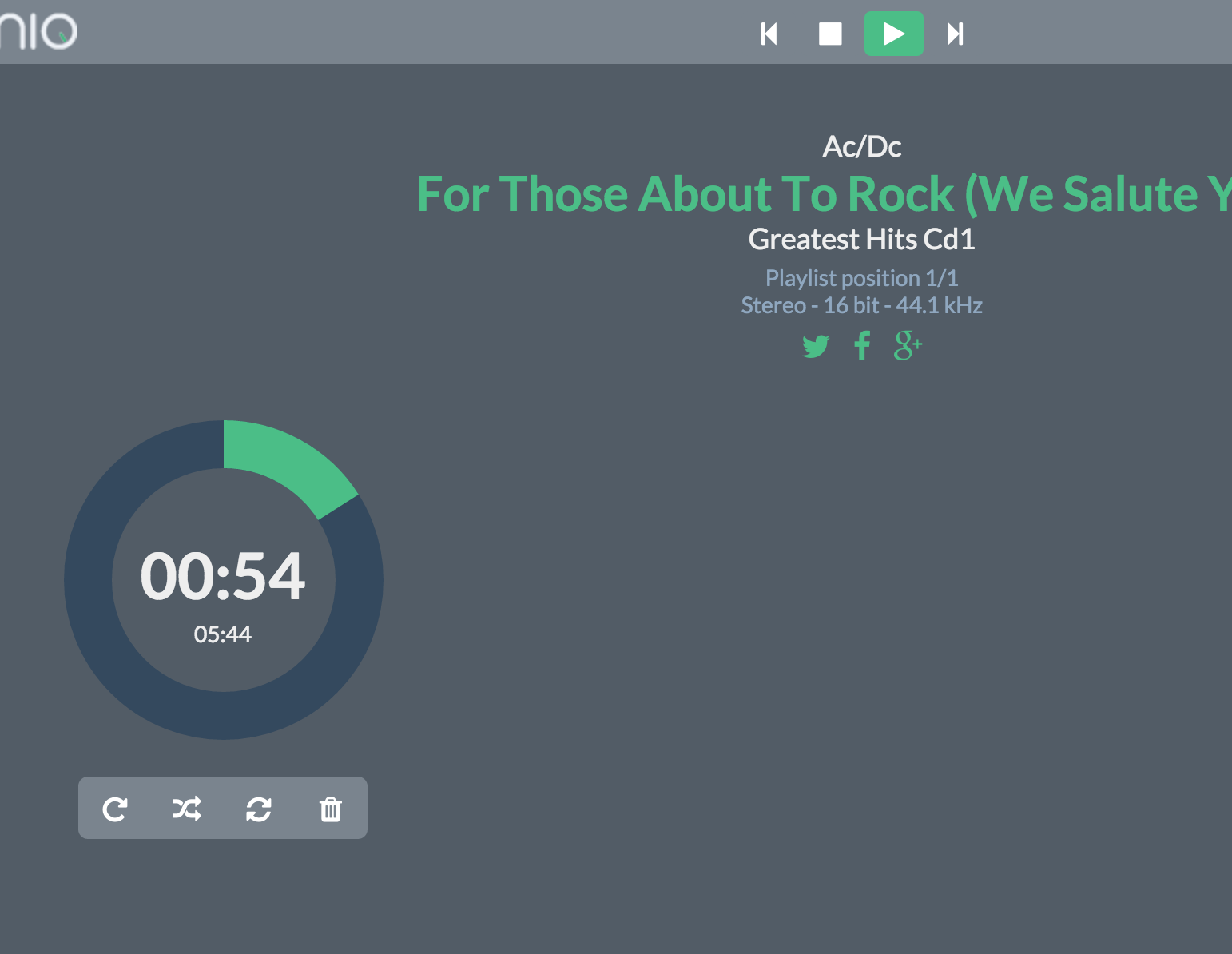This screenshot has width=1232, height=954.
Task: Click the Stereo - 16 bit - 44.1 kHz text
Action: coord(862,305)
